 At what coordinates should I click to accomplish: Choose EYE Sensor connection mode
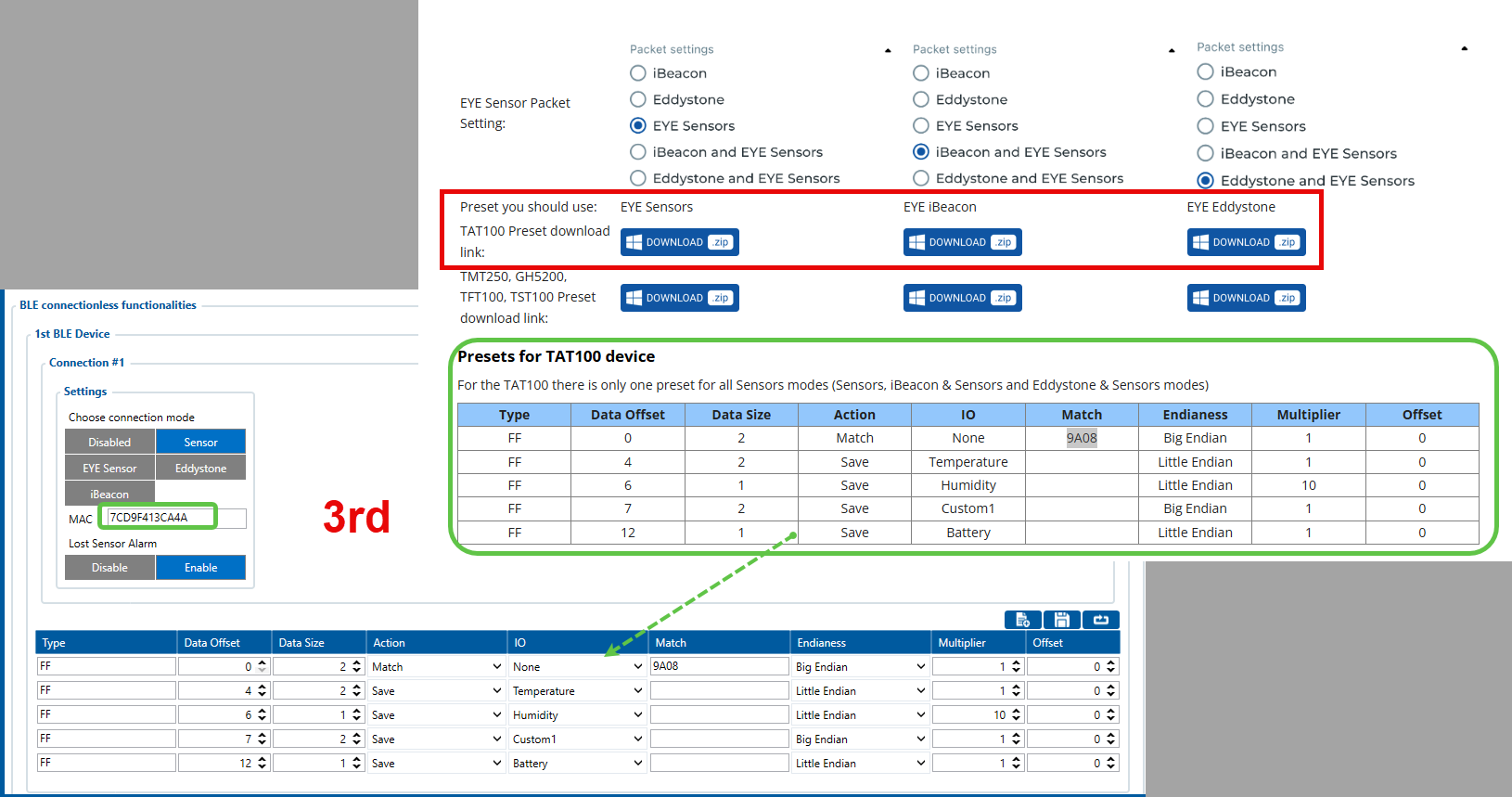109,468
